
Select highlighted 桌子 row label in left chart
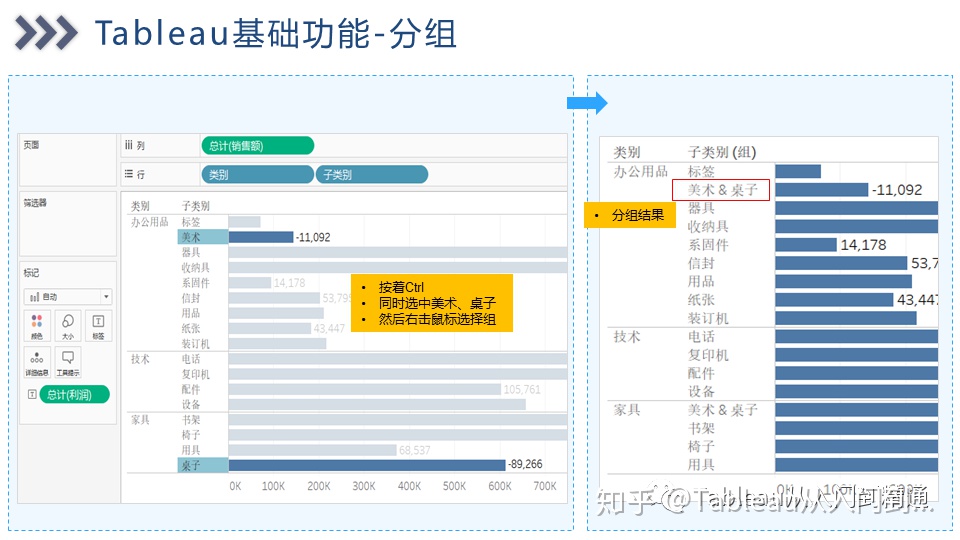click(202, 465)
